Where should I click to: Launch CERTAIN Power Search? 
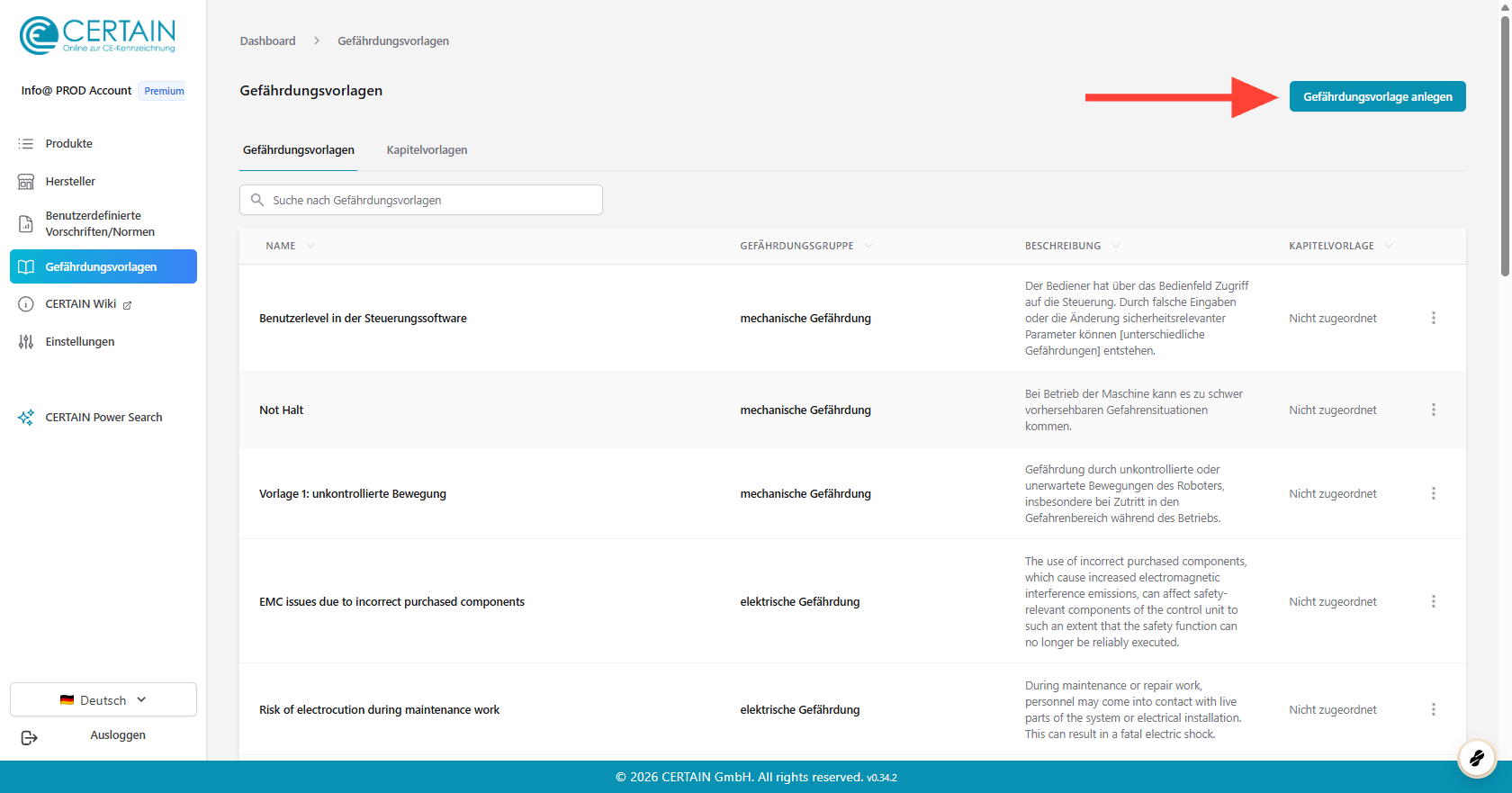pyautogui.click(x=103, y=418)
